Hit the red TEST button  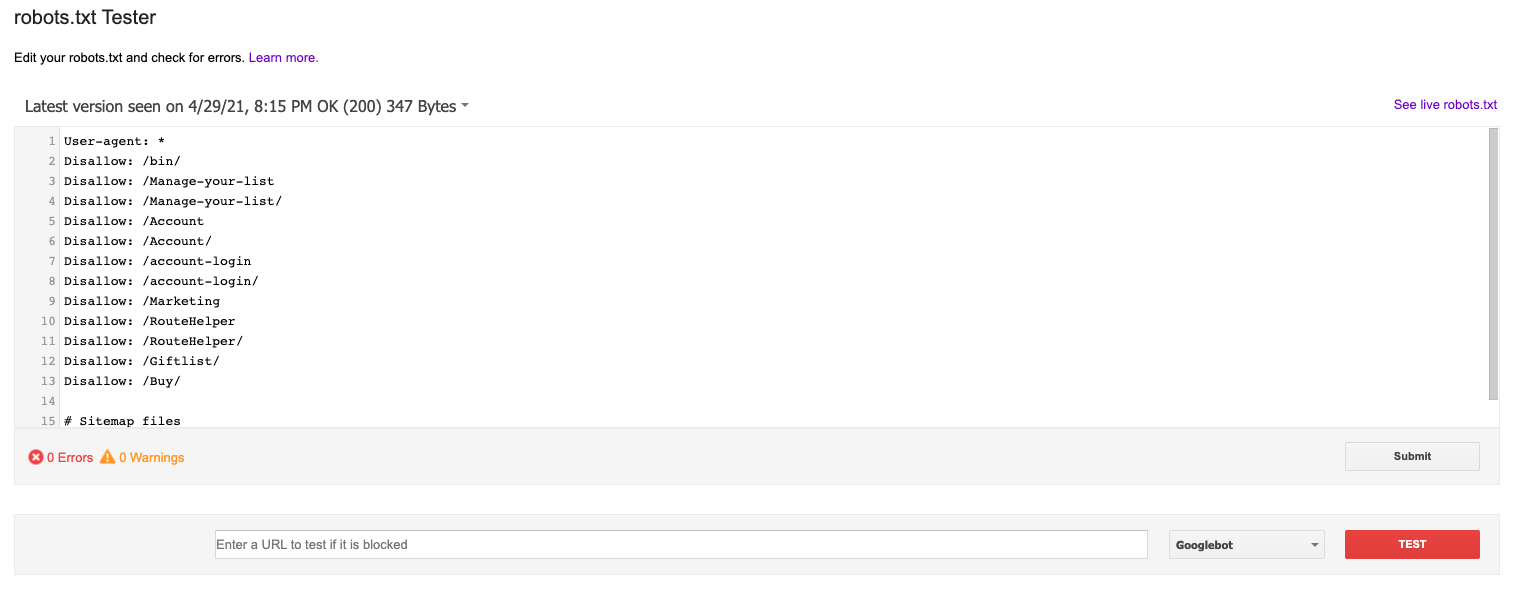coord(1411,545)
